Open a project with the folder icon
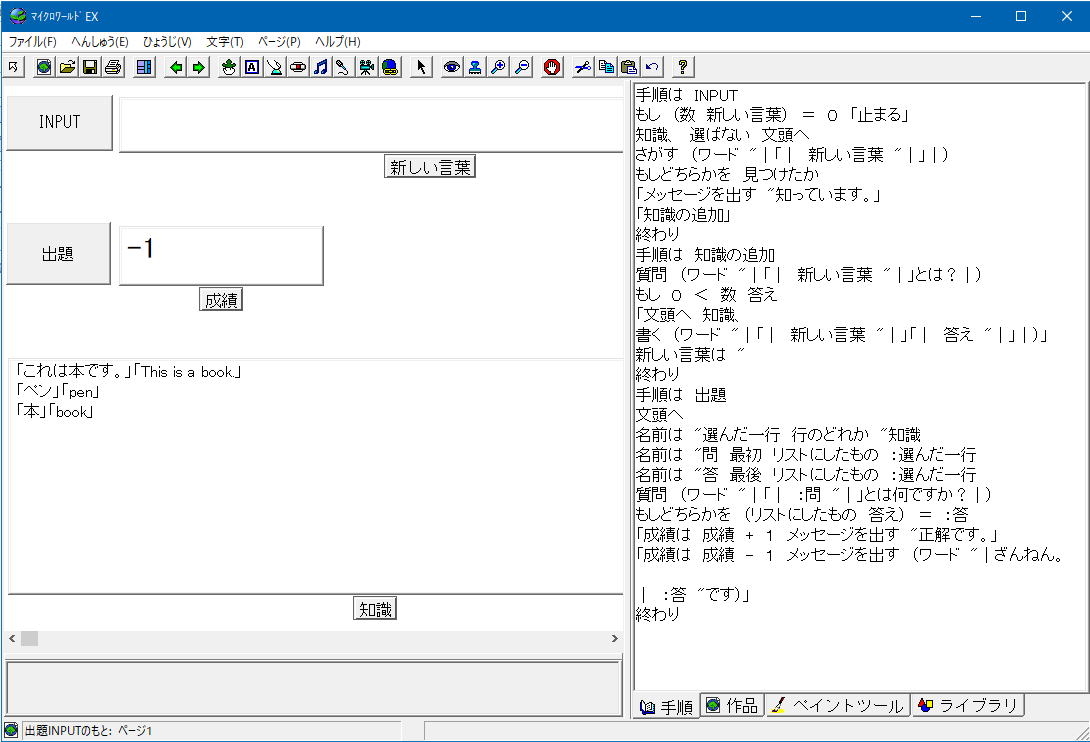This screenshot has height=742, width=1090. coord(67,67)
